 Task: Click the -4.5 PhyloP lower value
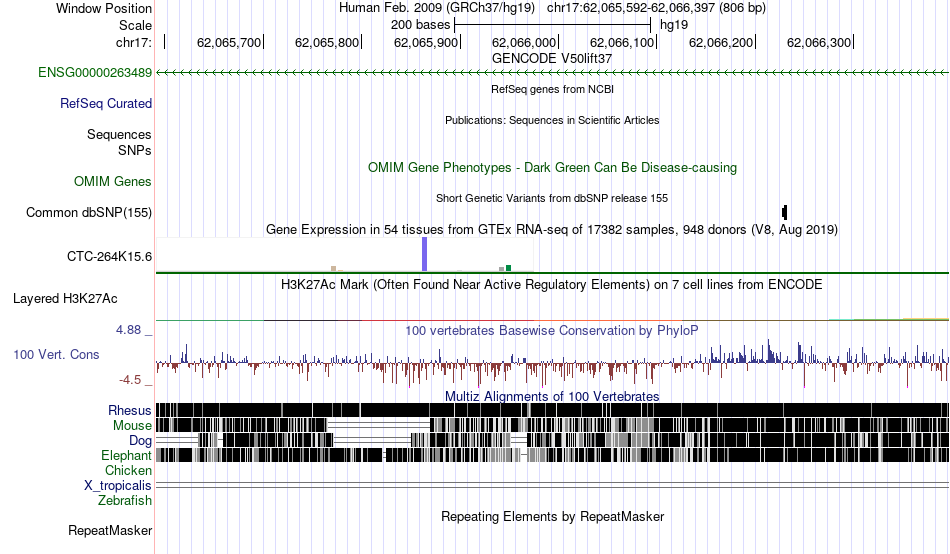coord(130,380)
